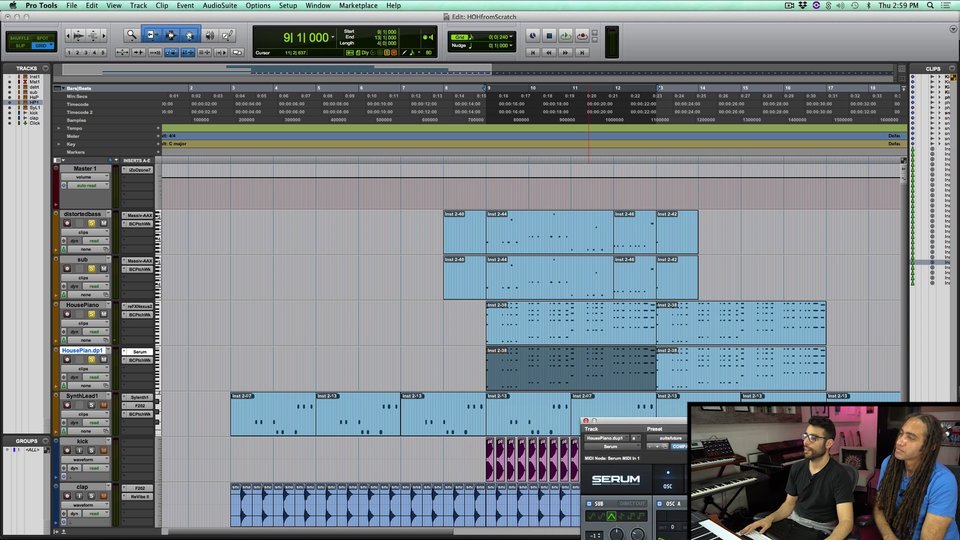The image size is (960, 540).
Task: Enable Shuffle edit mode
Action: [x=20, y=38]
